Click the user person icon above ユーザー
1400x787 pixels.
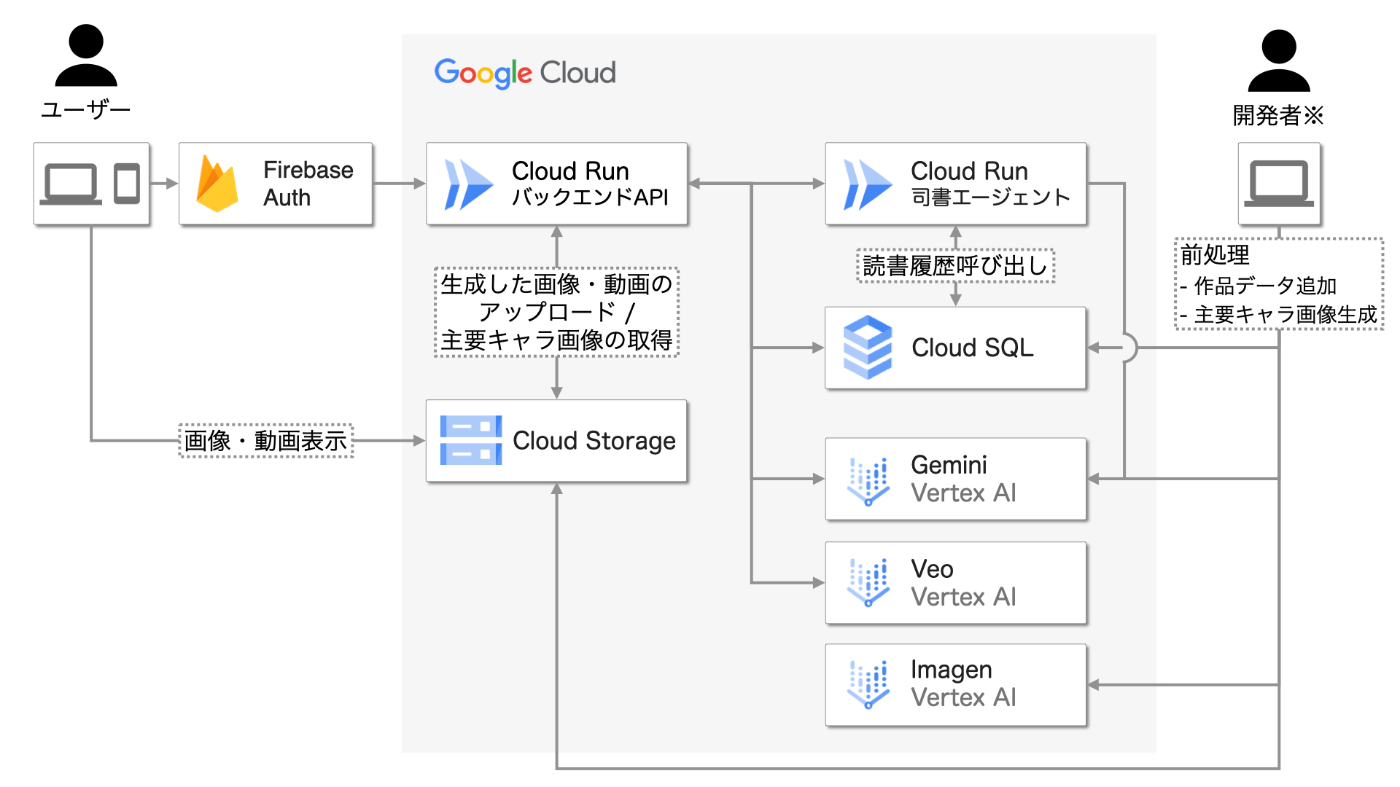point(85,57)
